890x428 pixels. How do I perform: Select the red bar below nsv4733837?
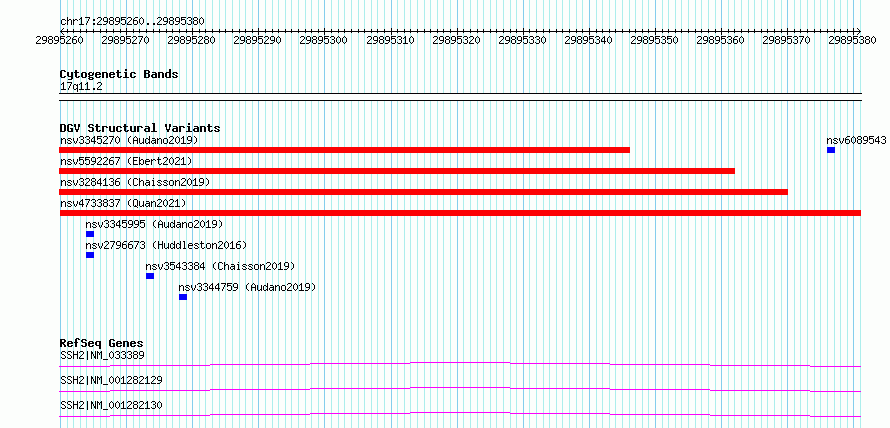click(460, 213)
